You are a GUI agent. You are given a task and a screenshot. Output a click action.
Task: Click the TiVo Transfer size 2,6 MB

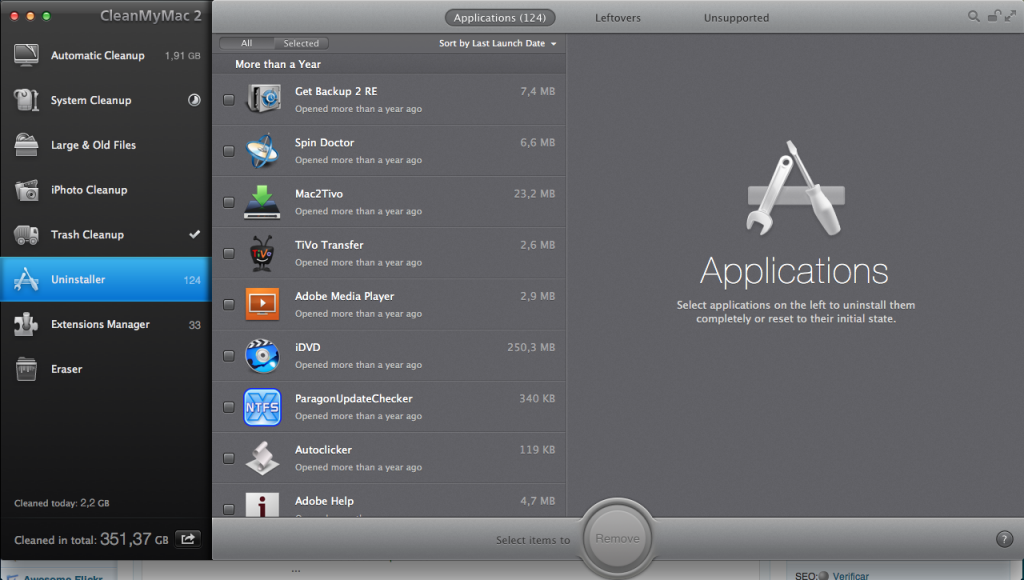[537, 245]
